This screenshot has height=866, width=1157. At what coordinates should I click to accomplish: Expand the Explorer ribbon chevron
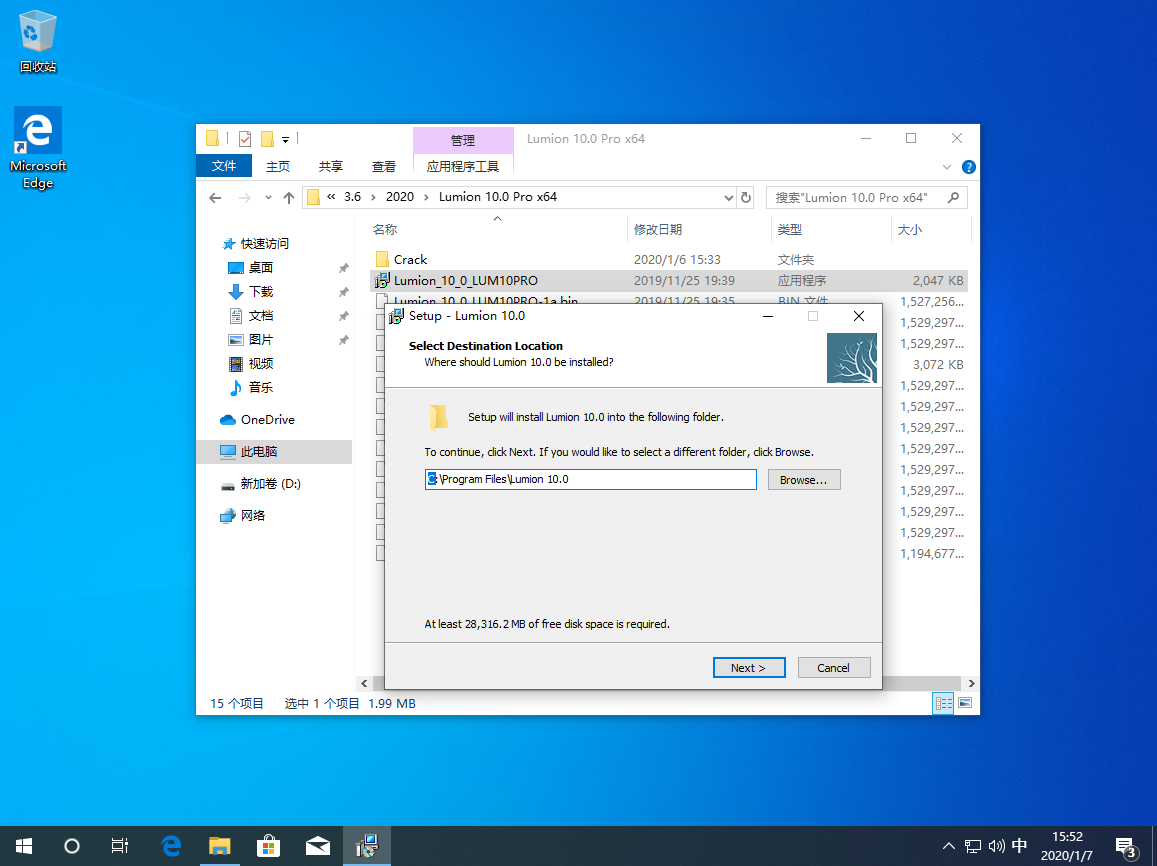947,167
